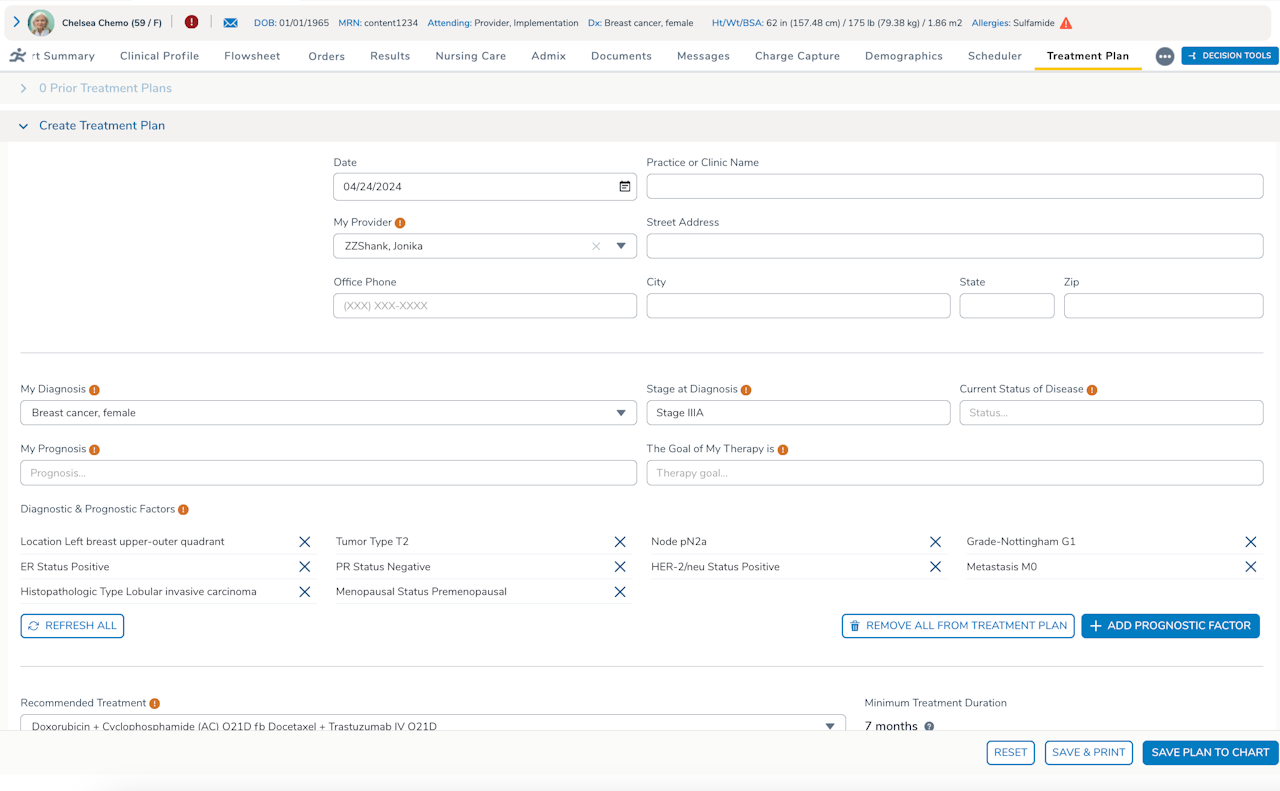Click the Add Prognostic Factor button
The height and width of the screenshot is (791, 1280).
1170,626
